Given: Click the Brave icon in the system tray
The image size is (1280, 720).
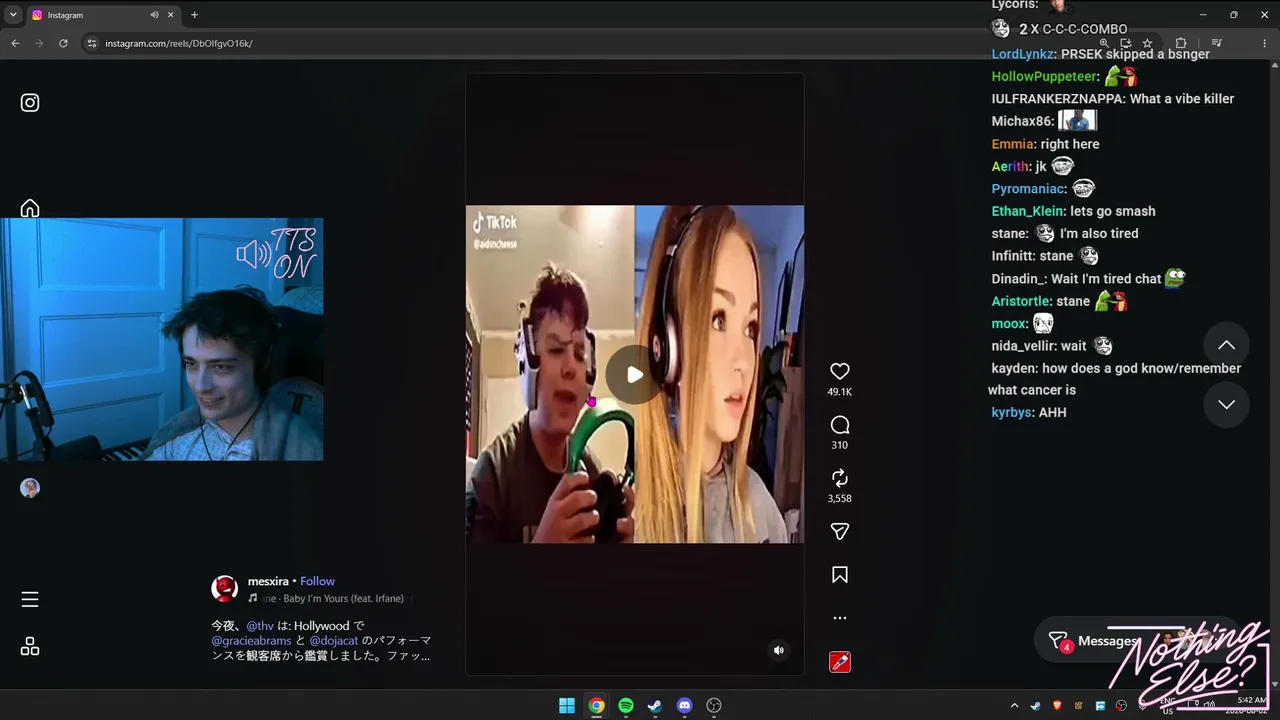Looking at the screenshot, I should (x=1057, y=705).
